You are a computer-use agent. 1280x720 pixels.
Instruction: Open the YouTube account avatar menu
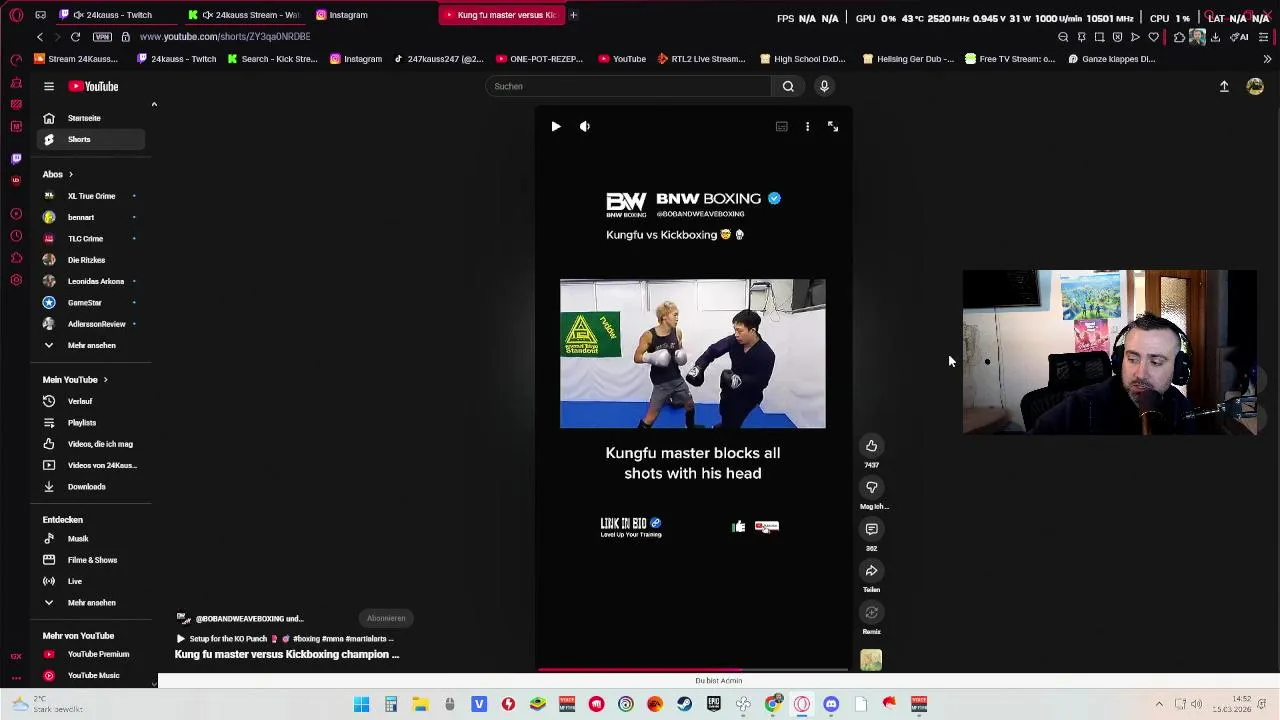coord(1255,87)
